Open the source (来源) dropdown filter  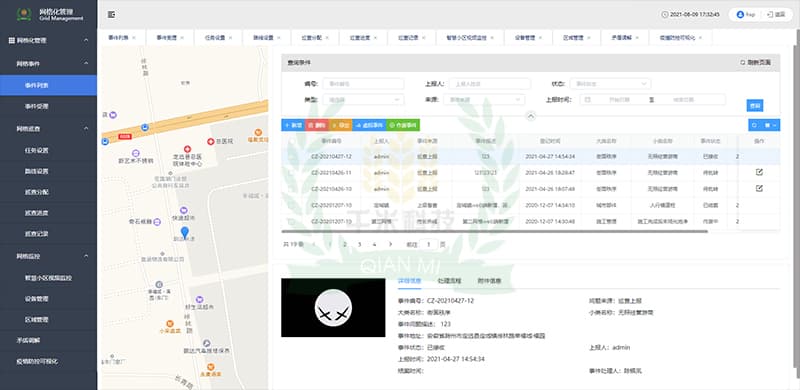click(484, 100)
